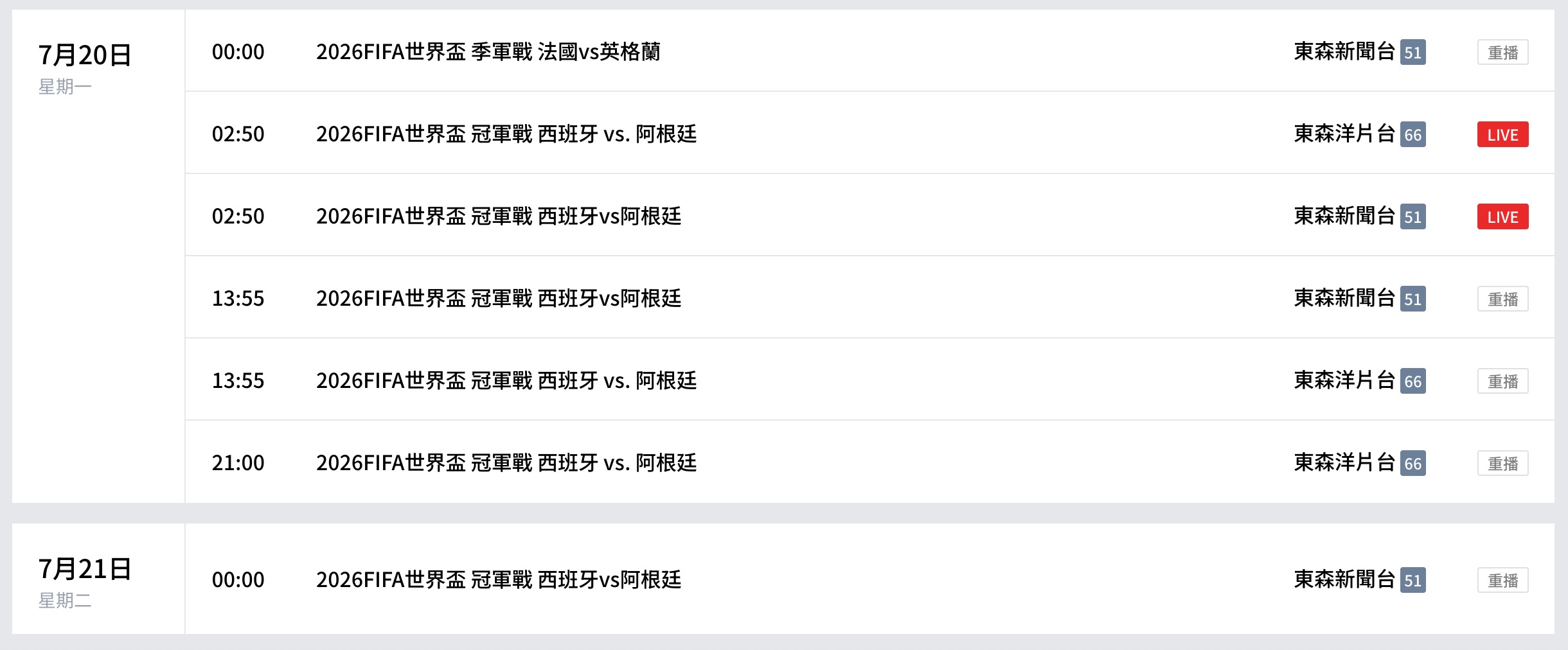Screen dimensions: 1568x650
Task: Select the 7月21日 星期二 date header
Action: (85, 582)
